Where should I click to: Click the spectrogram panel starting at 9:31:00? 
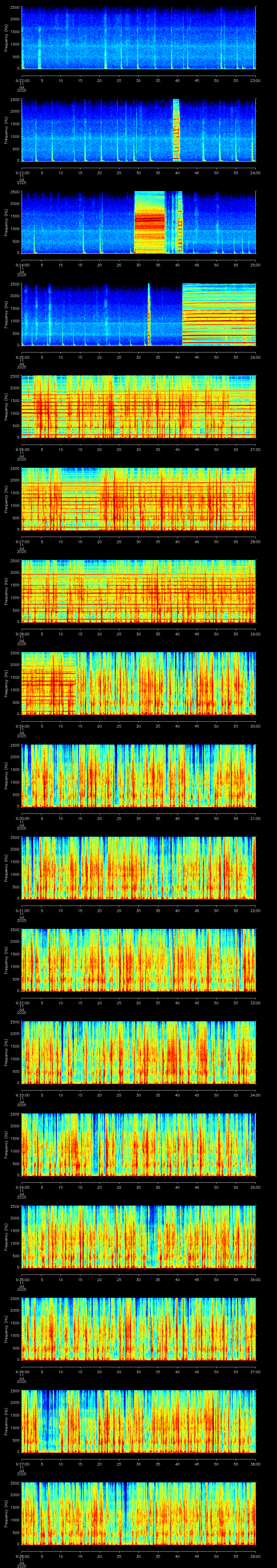(138, 868)
